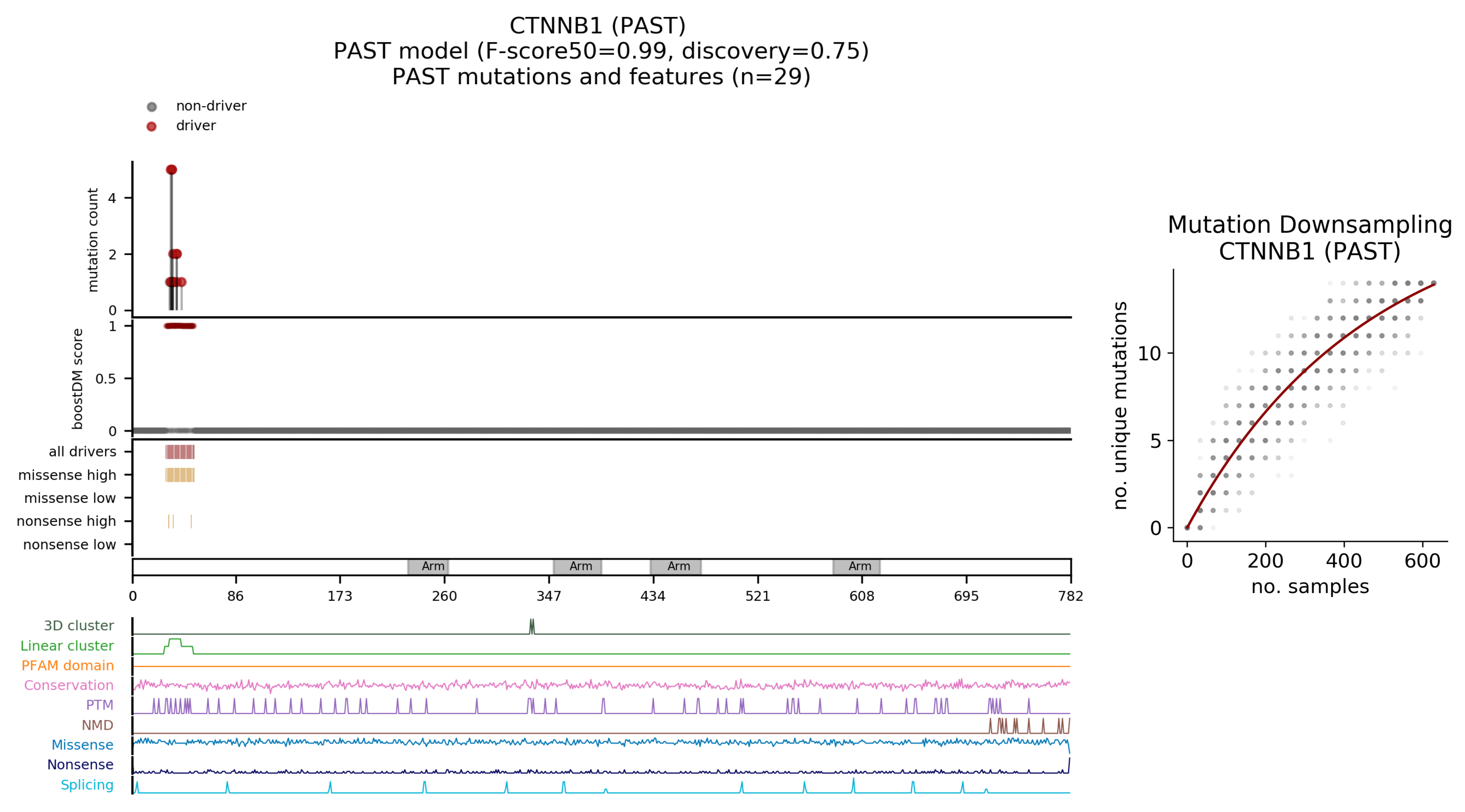Viewport: 1465px width, 812px height.
Task: Click the topmost driver mutation dot at count 5
Action: coord(171,169)
